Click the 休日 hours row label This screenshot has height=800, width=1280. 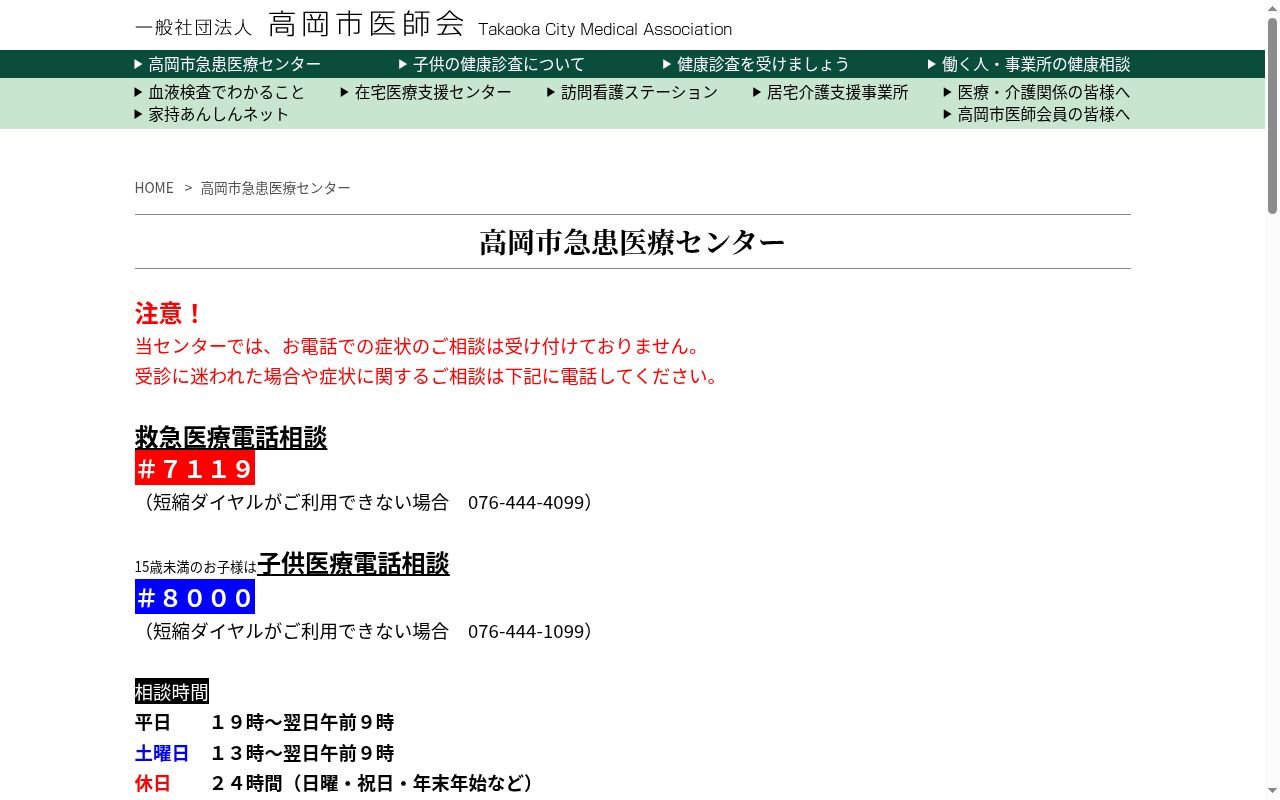[x=153, y=783]
